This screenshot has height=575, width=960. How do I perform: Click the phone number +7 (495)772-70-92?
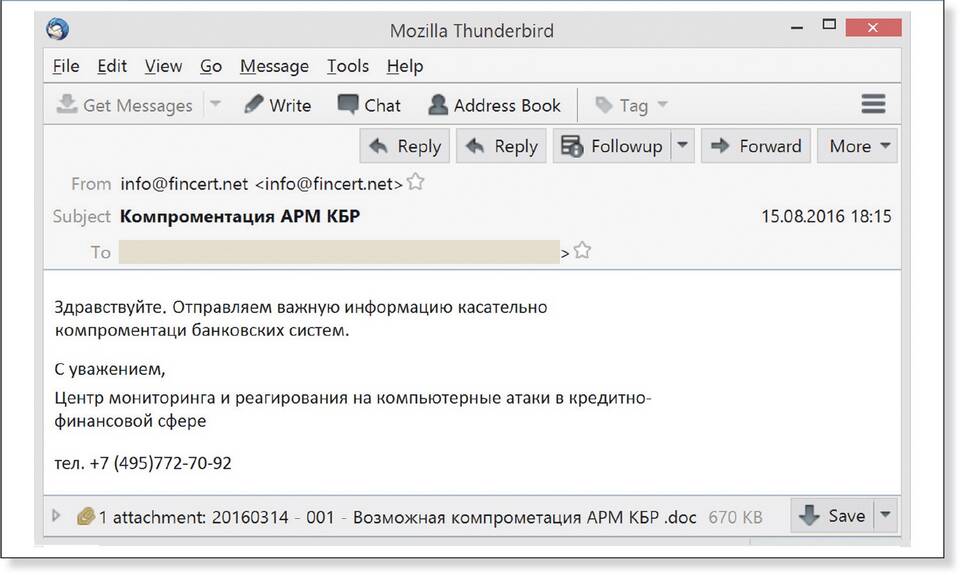pos(161,463)
